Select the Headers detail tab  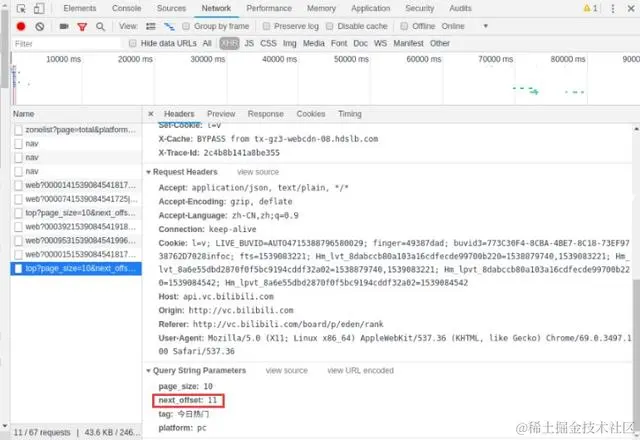point(179,114)
